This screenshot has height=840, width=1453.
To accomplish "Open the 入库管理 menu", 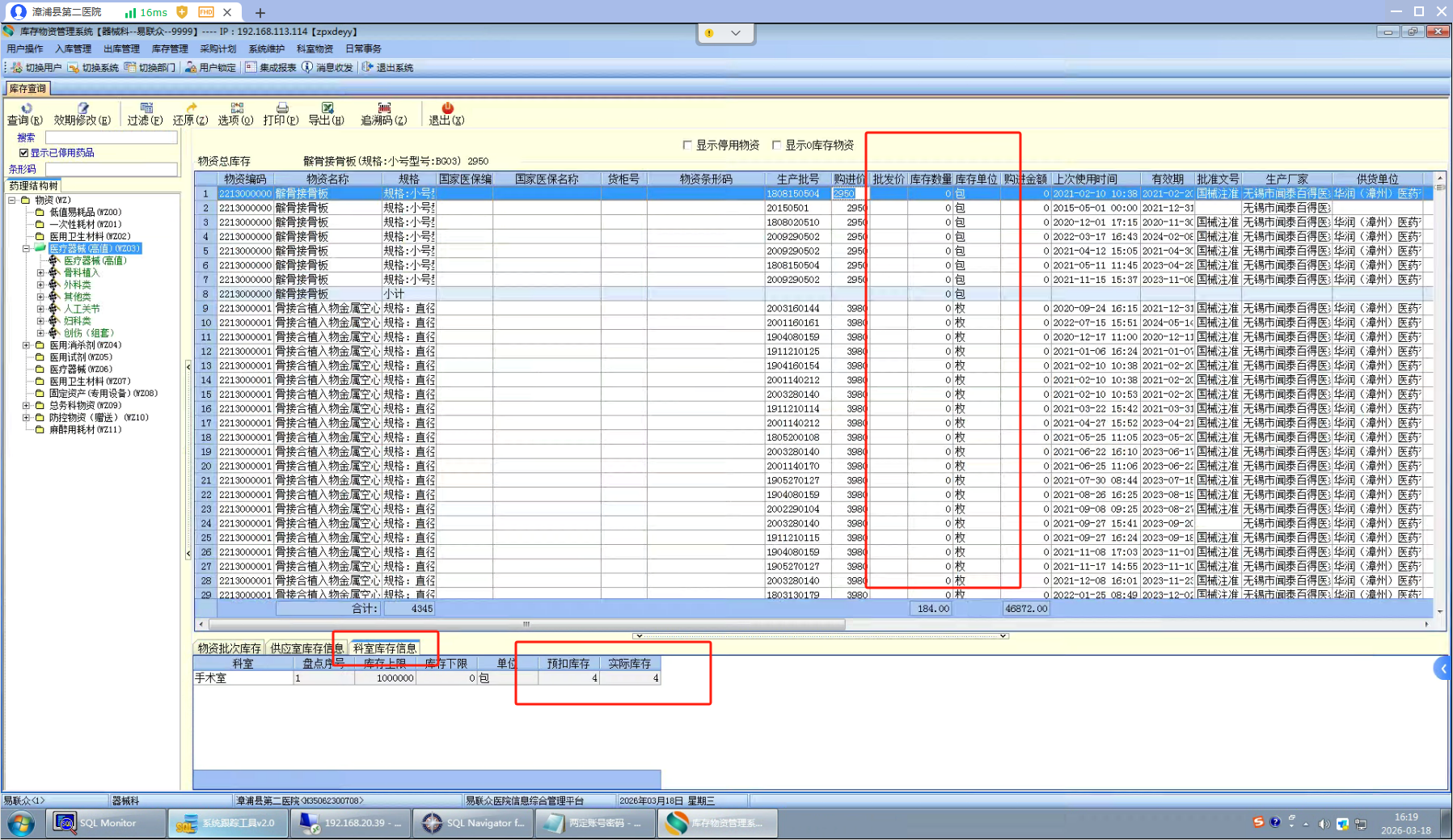I will tap(73, 49).
